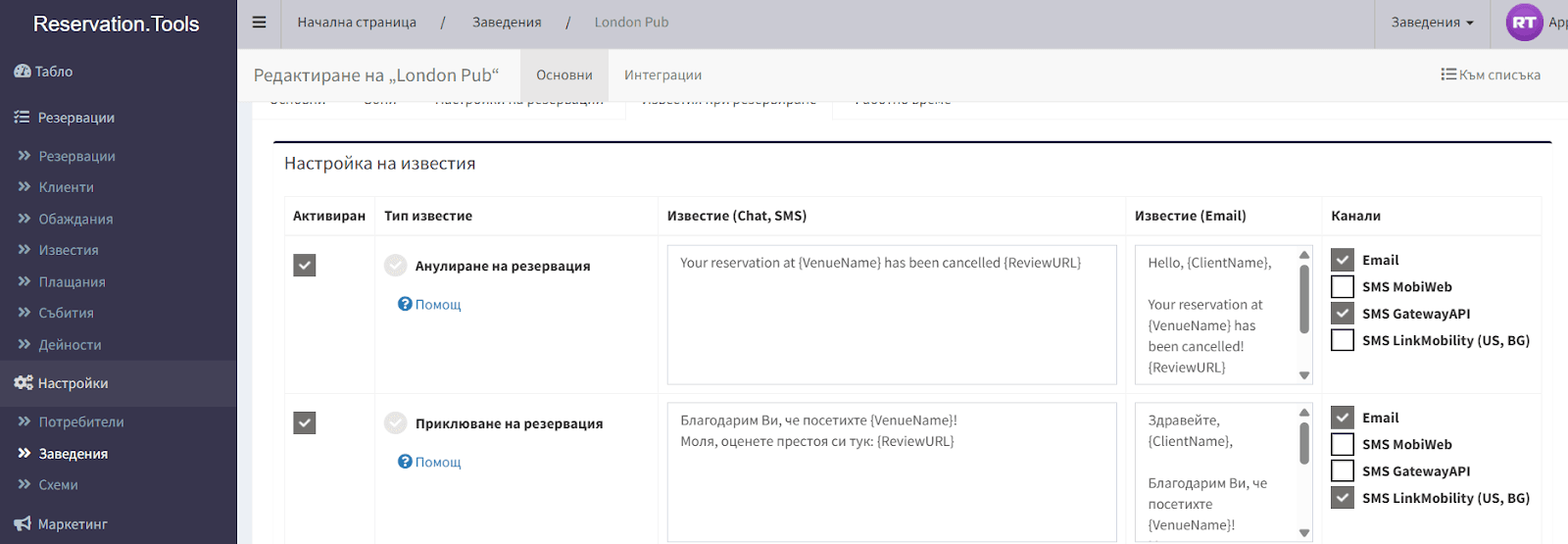Viewport: 1568px width, 544px height.
Task: Click the list icon beside Към списъка
Action: point(1447,74)
